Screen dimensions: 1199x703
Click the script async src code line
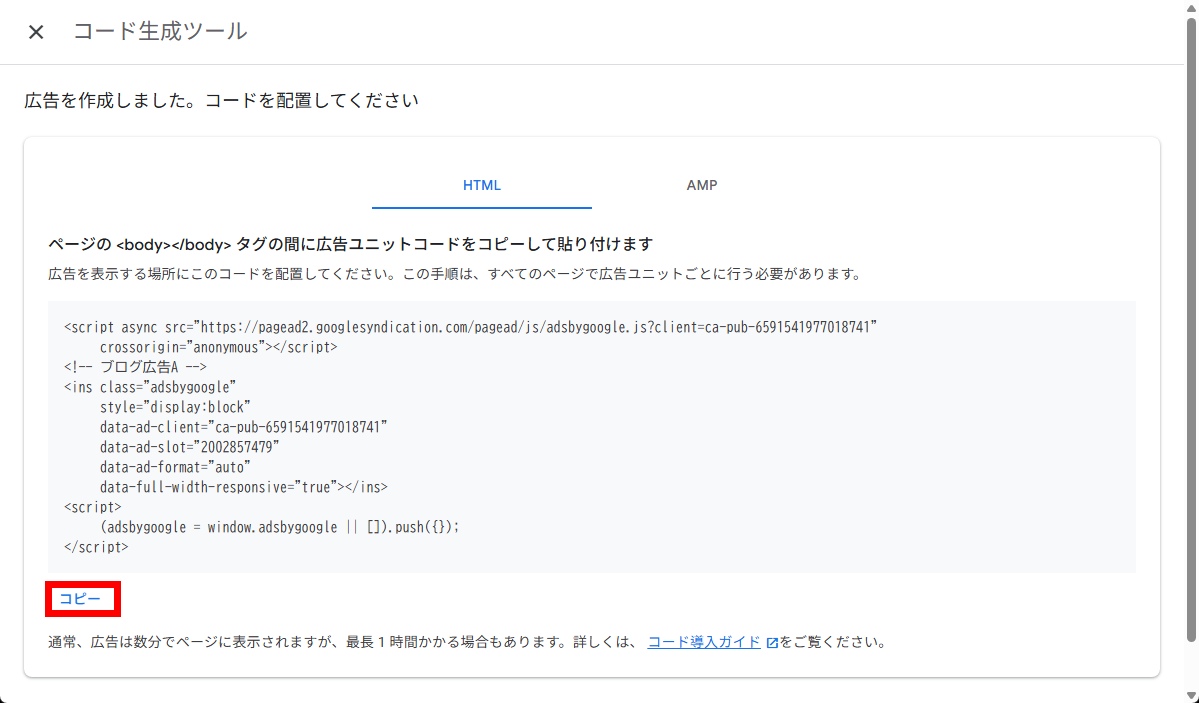(x=470, y=327)
